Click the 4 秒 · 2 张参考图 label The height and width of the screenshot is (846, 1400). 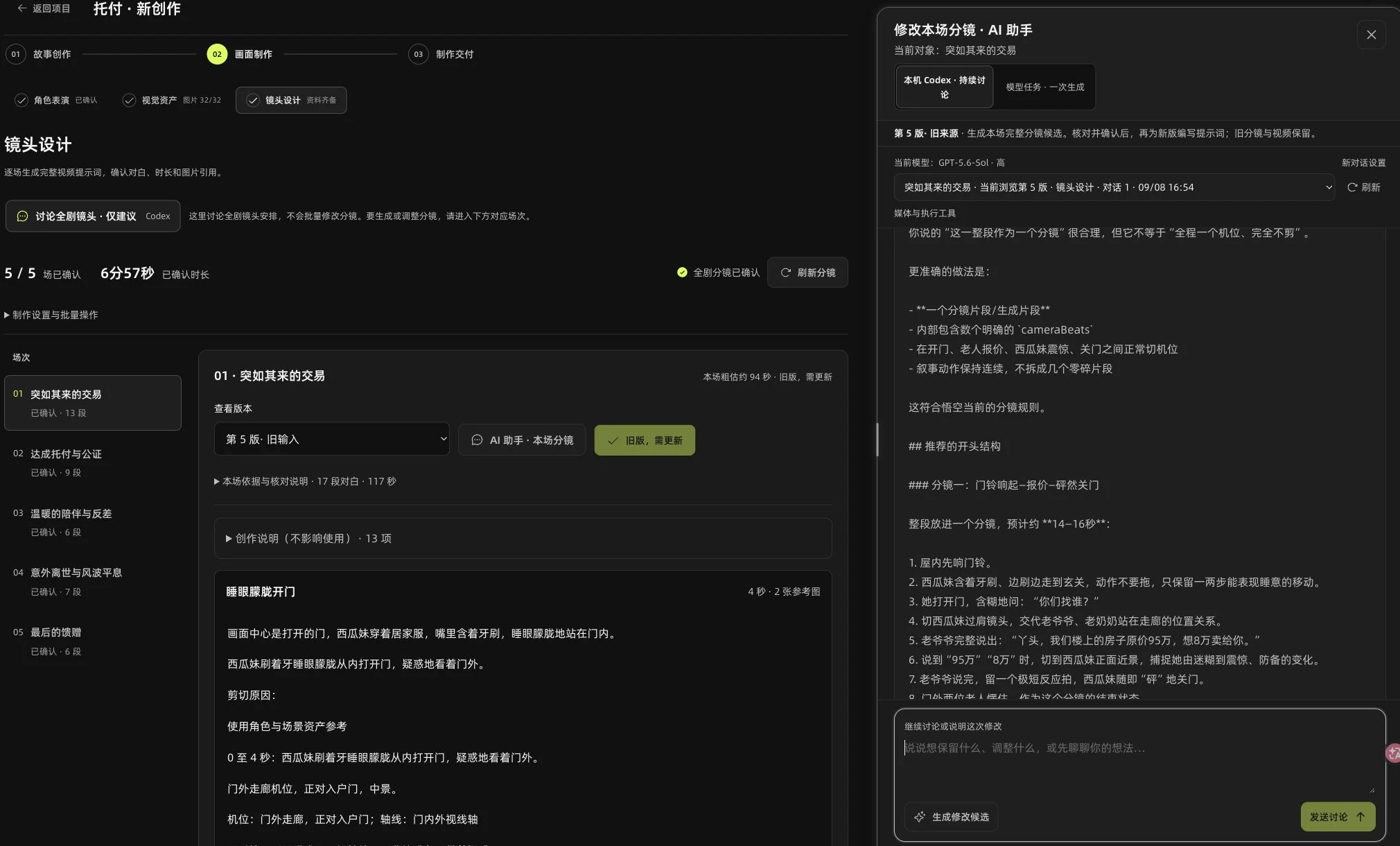click(x=784, y=592)
